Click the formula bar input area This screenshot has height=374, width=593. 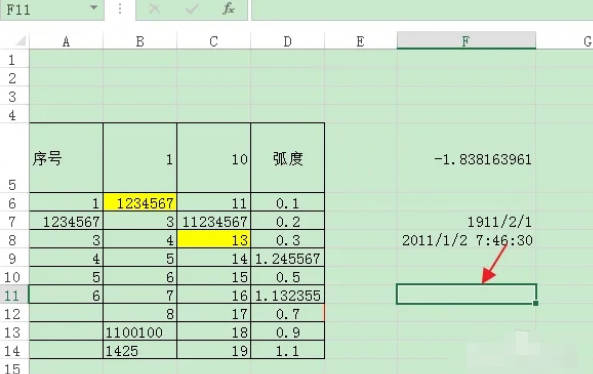click(x=422, y=9)
